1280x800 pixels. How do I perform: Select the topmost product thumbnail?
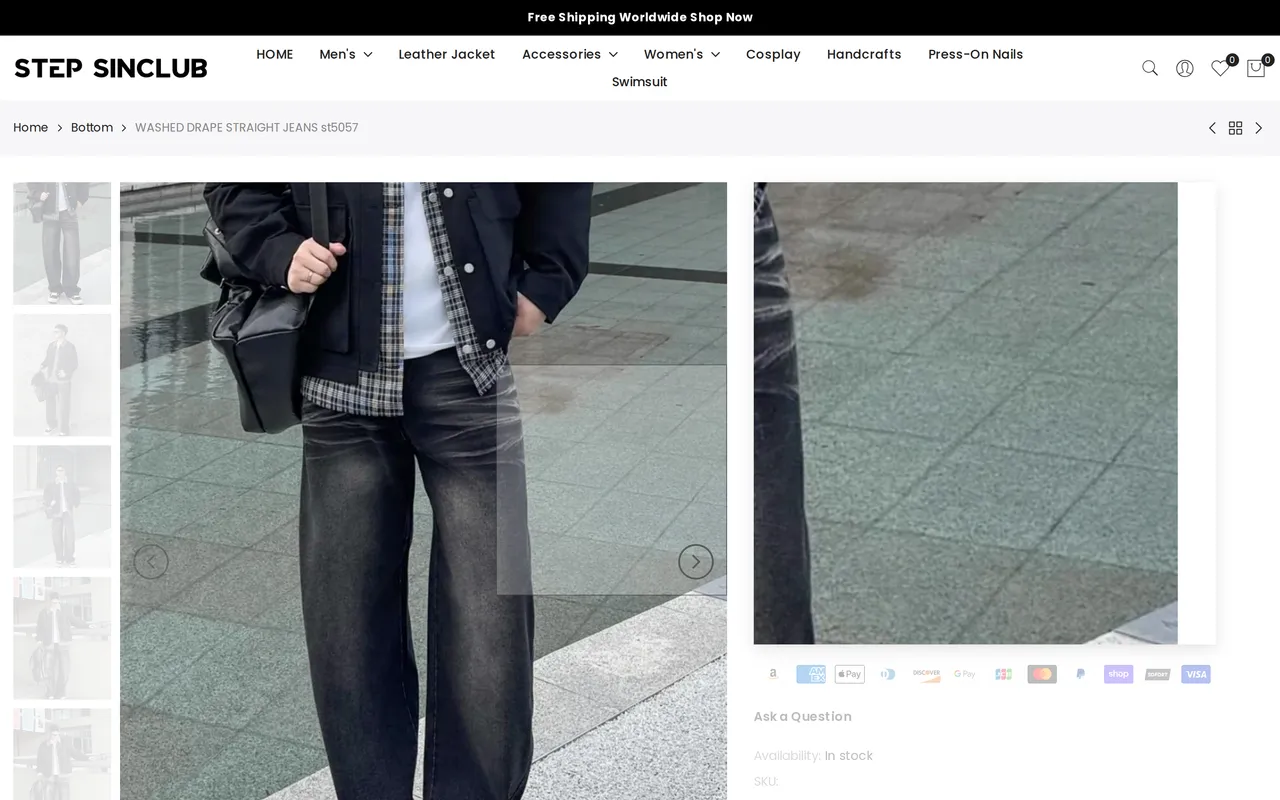62,243
